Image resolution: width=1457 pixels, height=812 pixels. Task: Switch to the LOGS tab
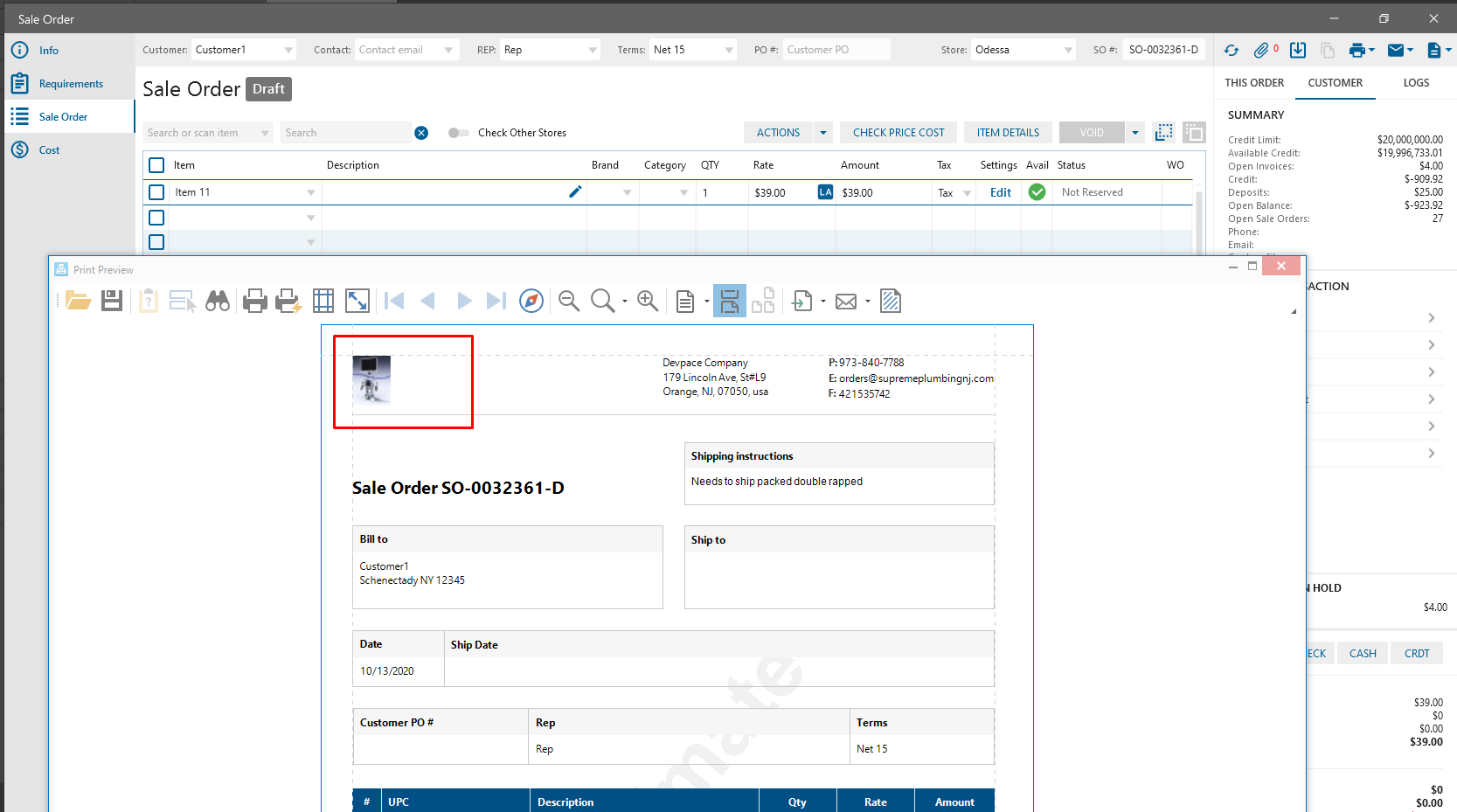click(x=1416, y=83)
